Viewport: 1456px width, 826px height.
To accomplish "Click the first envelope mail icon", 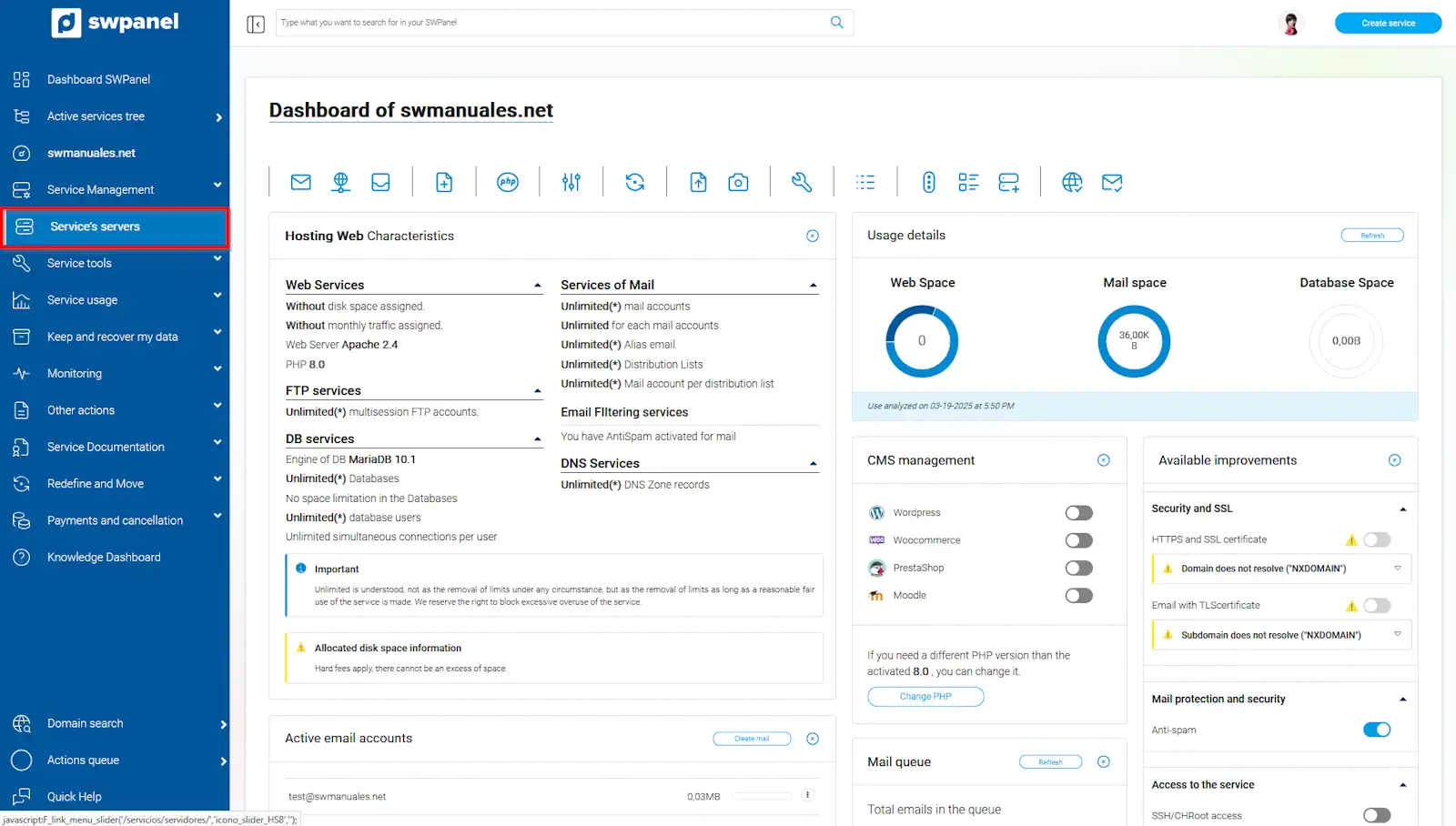I will (x=300, y=182).
